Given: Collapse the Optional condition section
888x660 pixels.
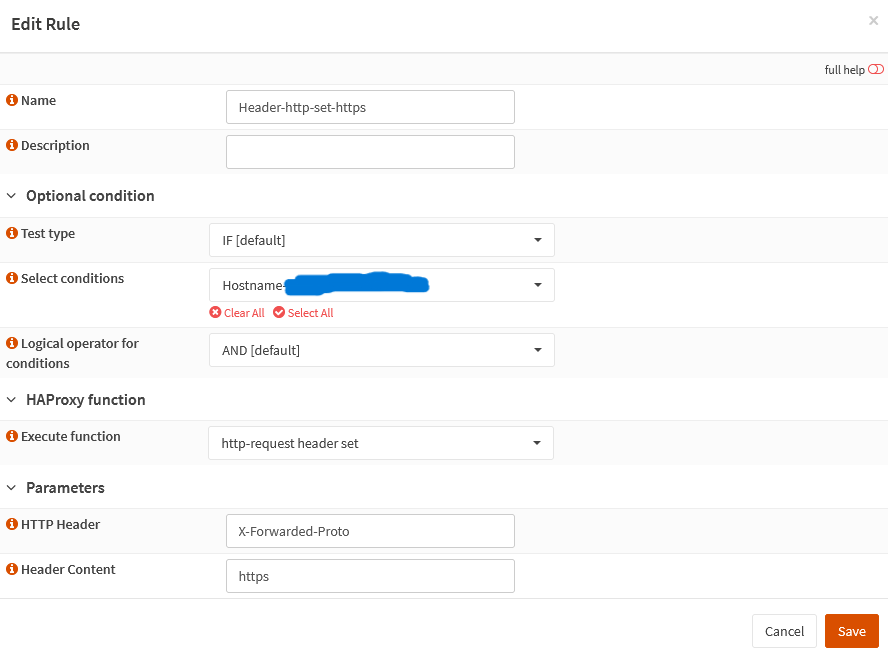Looking at the screenshot, I should click(x=12, y=196).
